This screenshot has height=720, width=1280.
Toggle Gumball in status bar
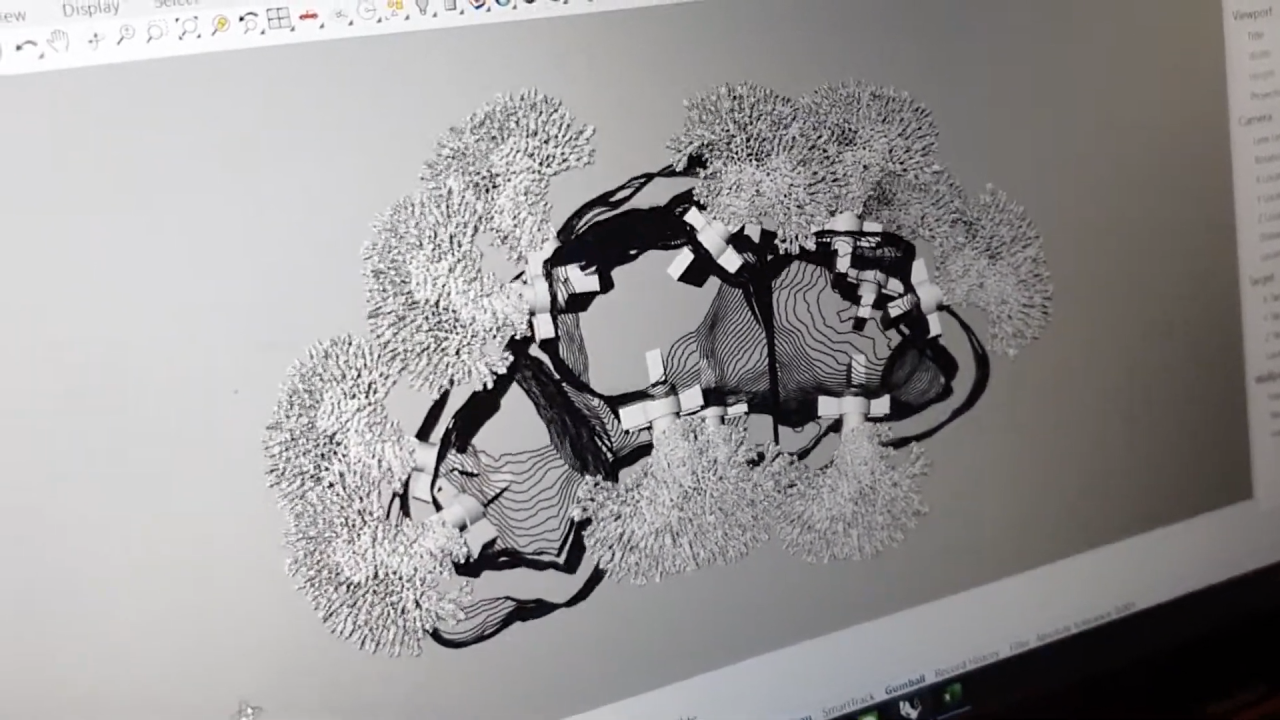904,687
